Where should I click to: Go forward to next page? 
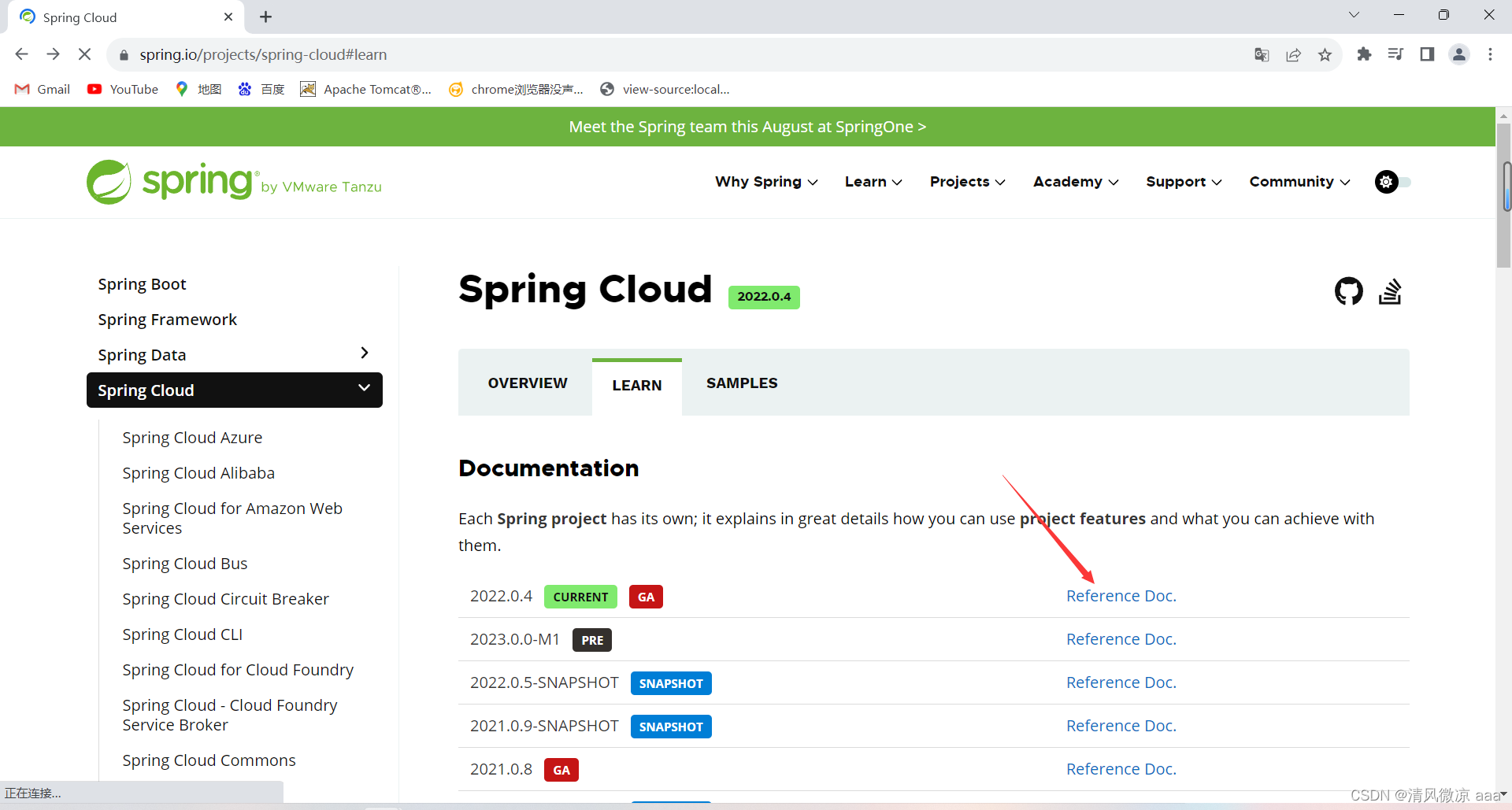click(53, 54)
